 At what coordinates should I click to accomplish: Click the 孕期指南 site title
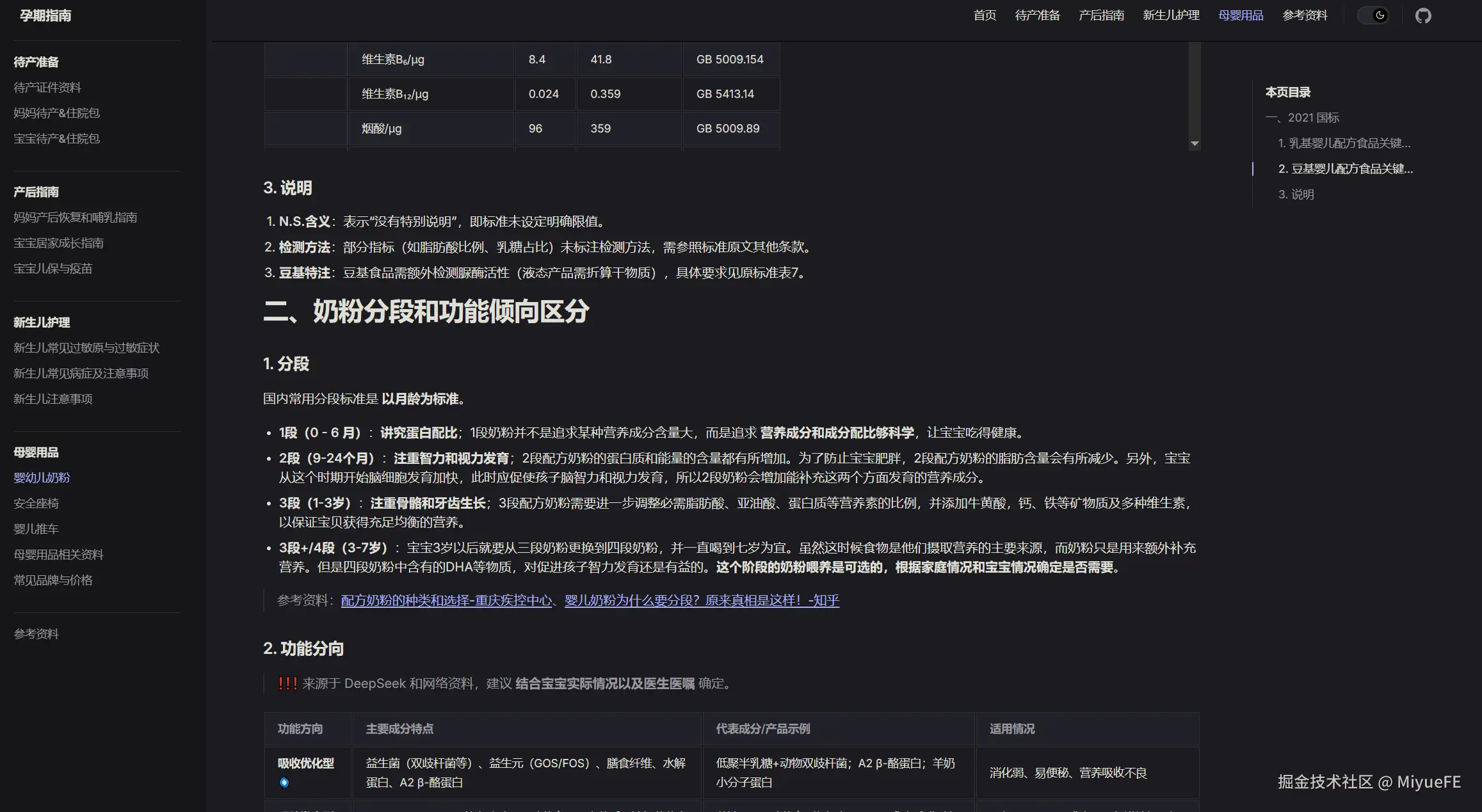pyautogui.click(x=45, y=15)
